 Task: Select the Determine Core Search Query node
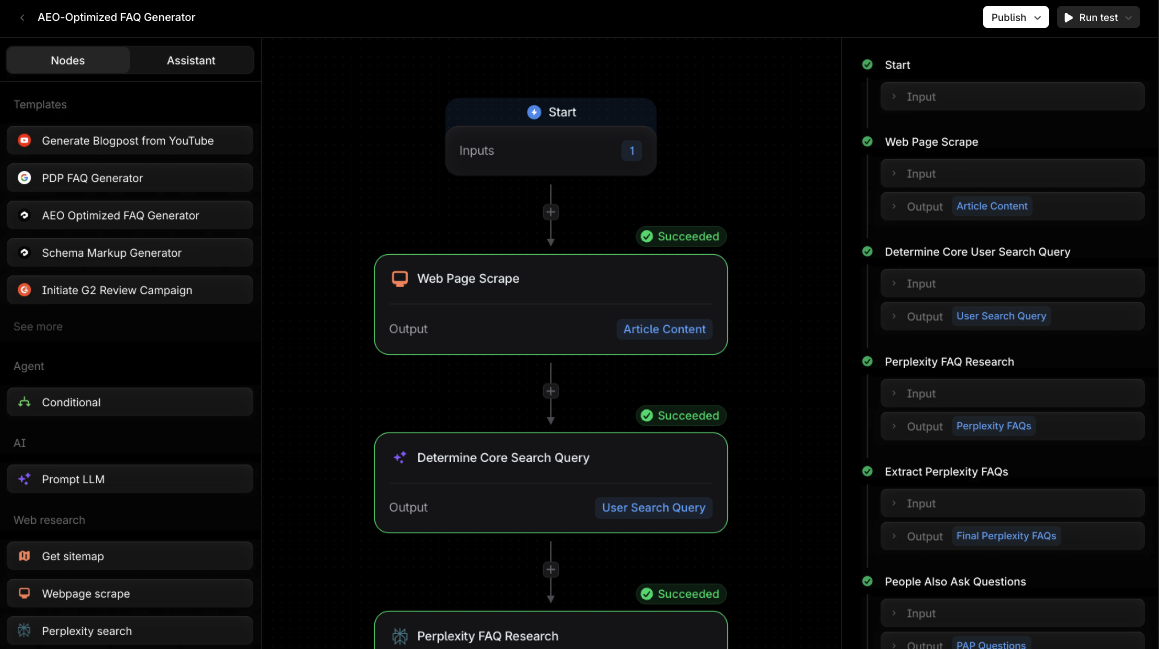point(502,458)
